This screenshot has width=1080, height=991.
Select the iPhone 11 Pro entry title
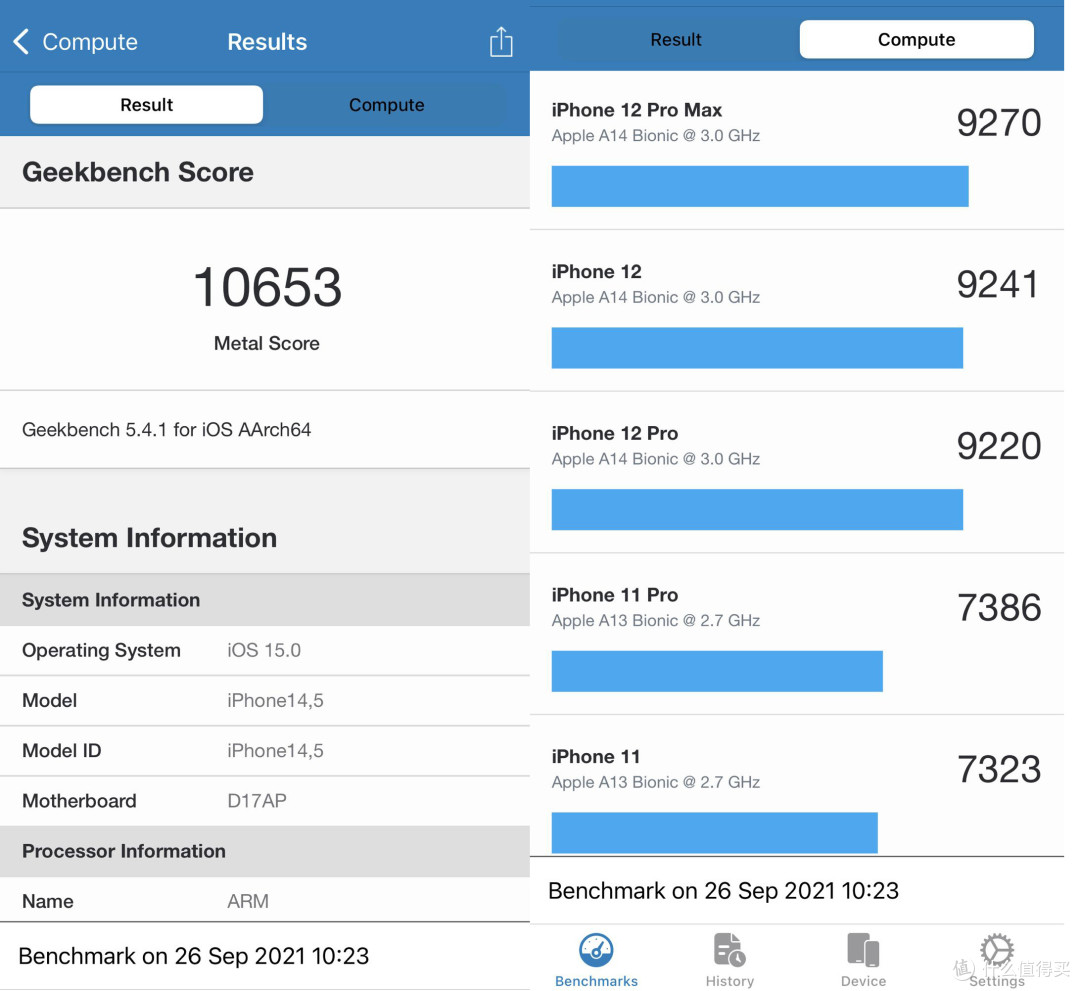click(614, 595)
